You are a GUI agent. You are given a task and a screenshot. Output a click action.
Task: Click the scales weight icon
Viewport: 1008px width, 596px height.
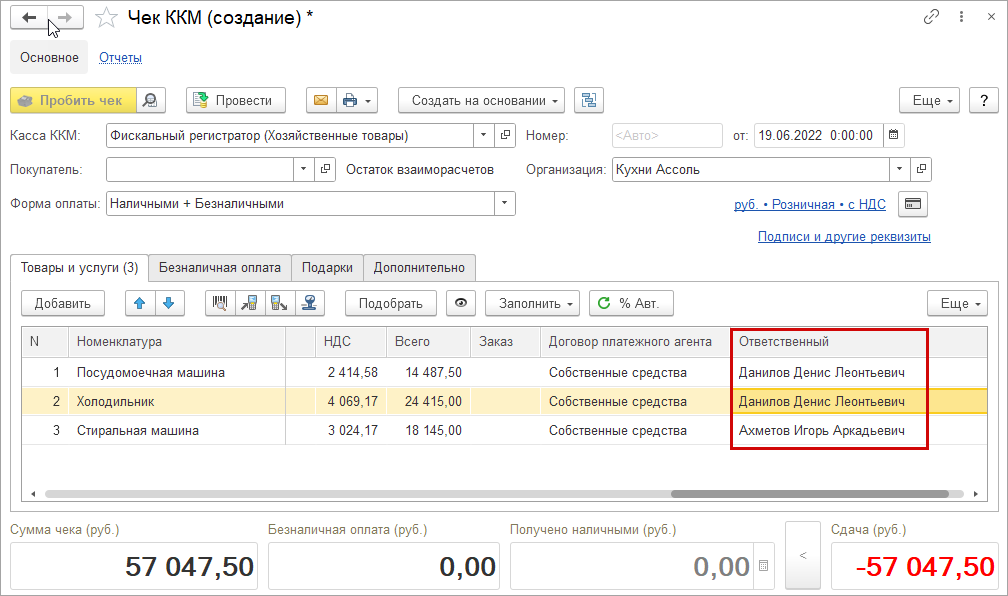(309, 303)
